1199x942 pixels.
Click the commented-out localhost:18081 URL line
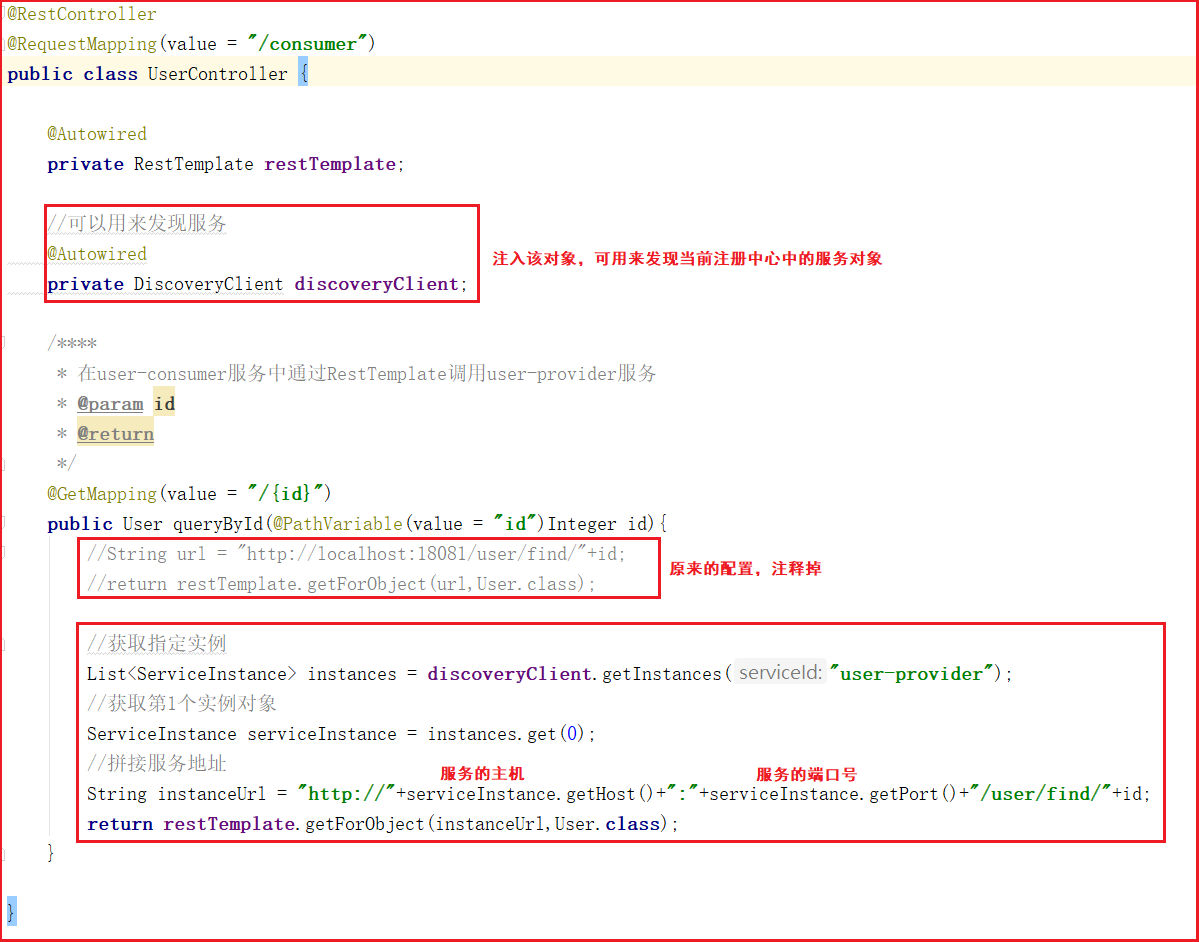[356, 554]
